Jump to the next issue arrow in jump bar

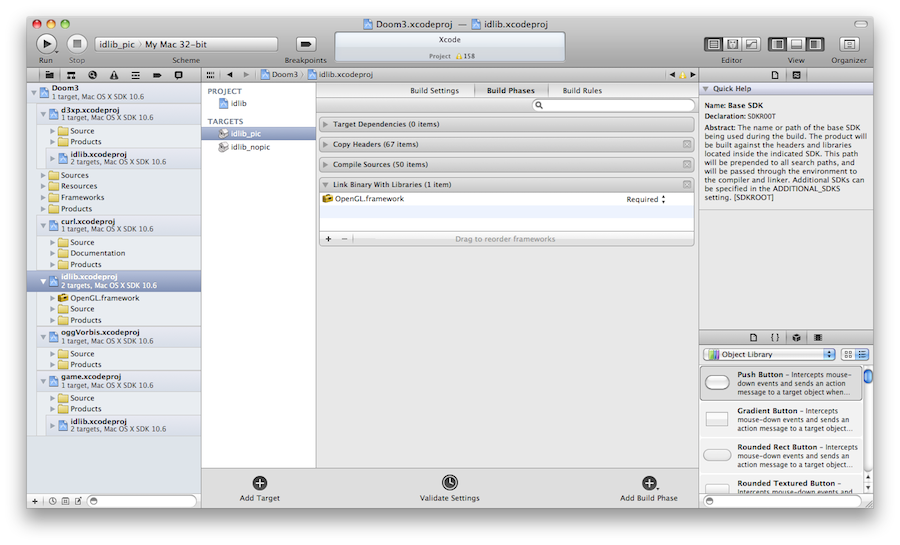(693, 75)
